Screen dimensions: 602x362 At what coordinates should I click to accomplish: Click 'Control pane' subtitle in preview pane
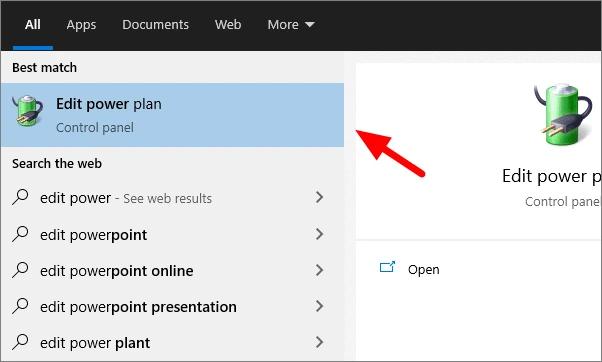click(562, 202)
